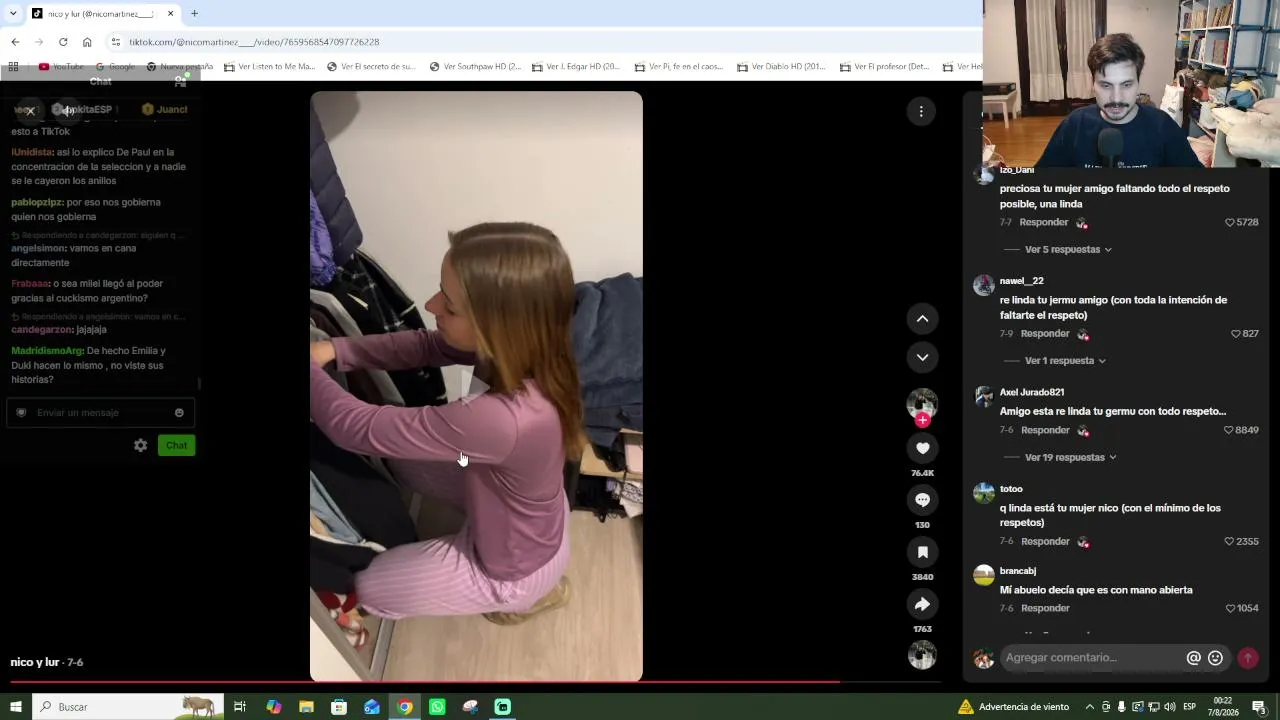The width and height of the screenshot is (1280, 720).
Task: Close the chat overlay with X icon
Action: [x=30, y=110]
